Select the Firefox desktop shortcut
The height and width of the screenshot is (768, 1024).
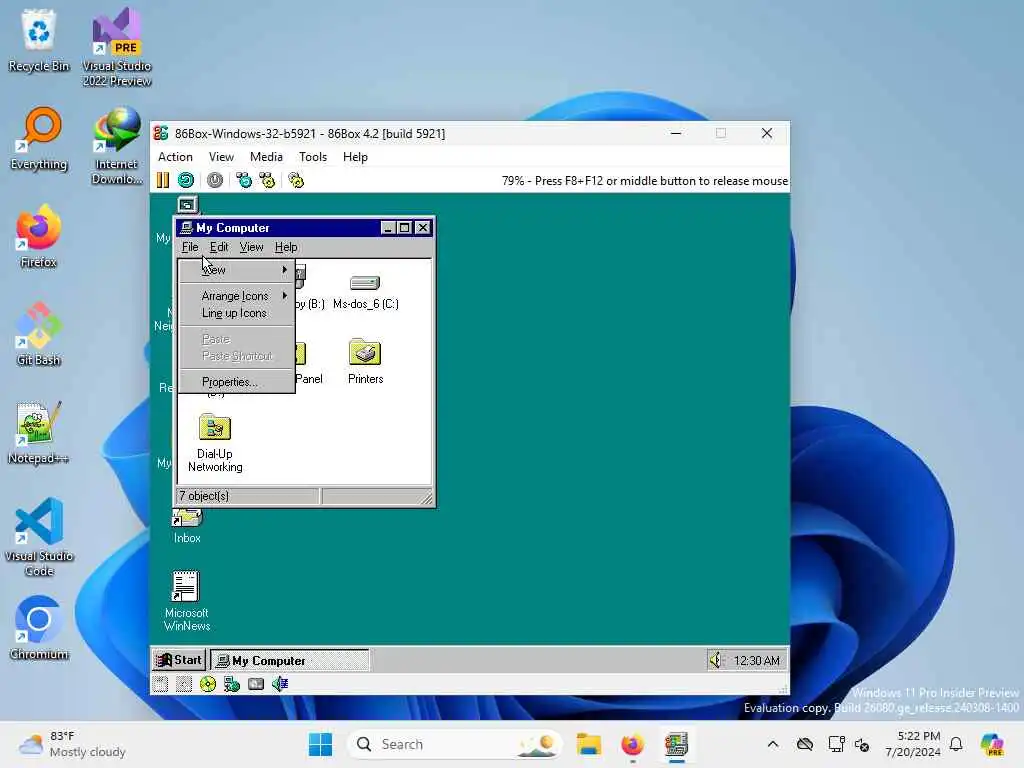coord(39,236)
